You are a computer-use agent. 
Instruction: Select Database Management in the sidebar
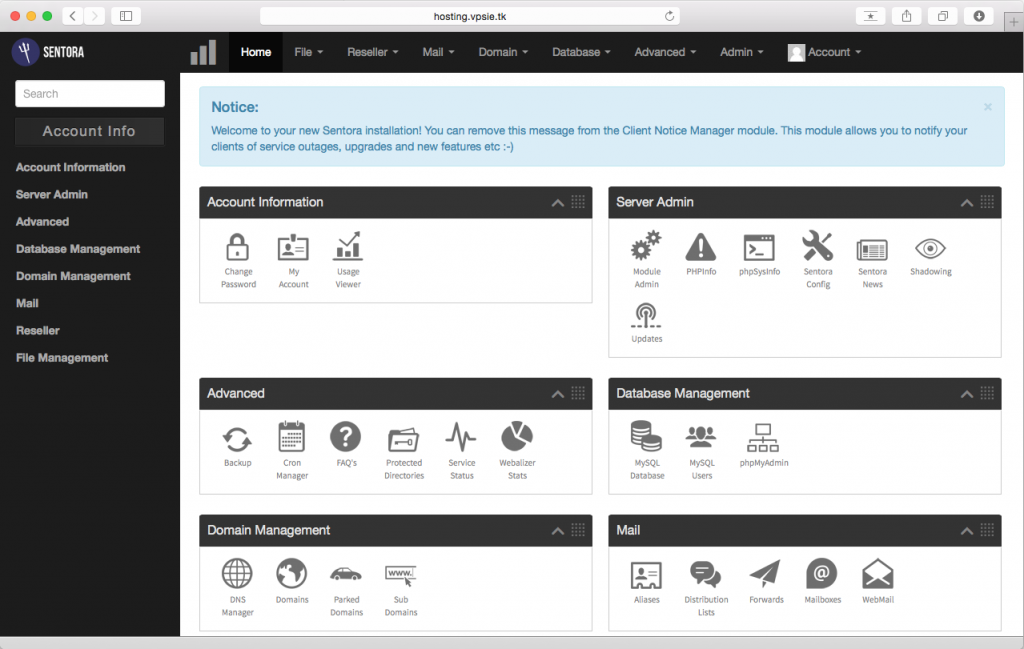point(78,249)
